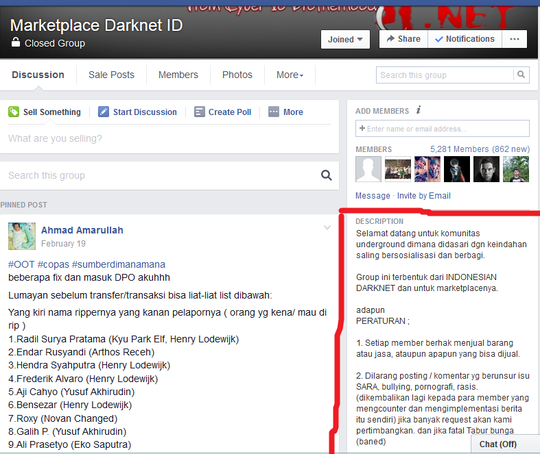540x454 pixels.
Task: Choose Create Poll composer option
Action: (222, 112)
